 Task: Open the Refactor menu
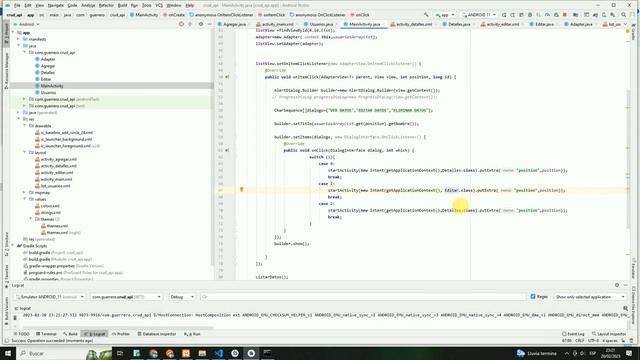coord(106,5)
